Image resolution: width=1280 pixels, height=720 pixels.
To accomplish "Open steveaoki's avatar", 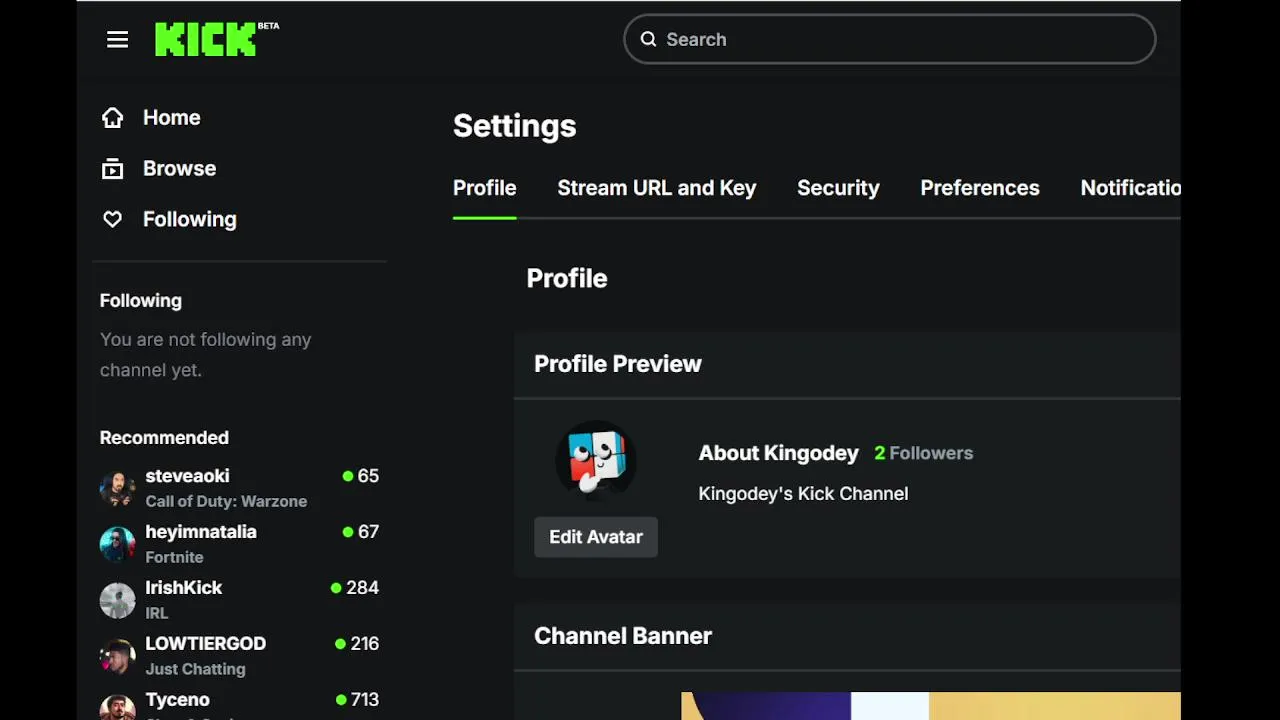I will tap(117, 488).
